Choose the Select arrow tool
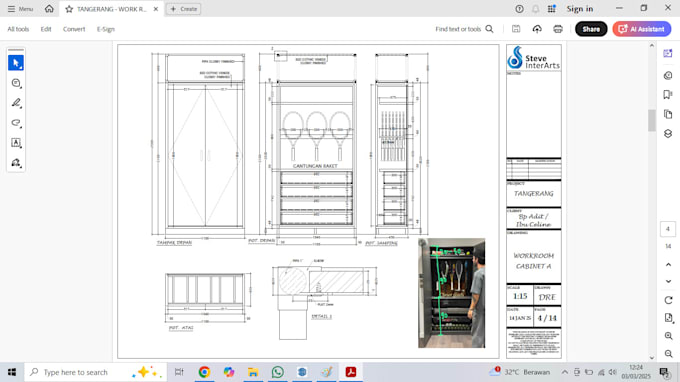The width and height of the screenshot is (680, 382). 16,63
